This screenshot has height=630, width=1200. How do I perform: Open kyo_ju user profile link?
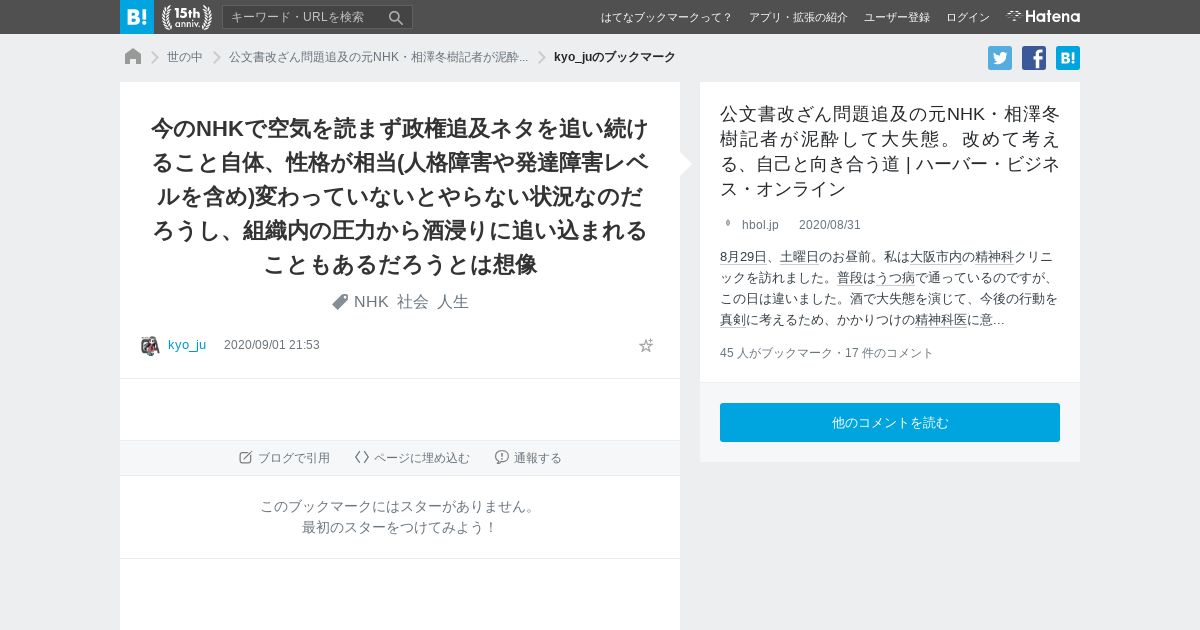pos(187,345)
